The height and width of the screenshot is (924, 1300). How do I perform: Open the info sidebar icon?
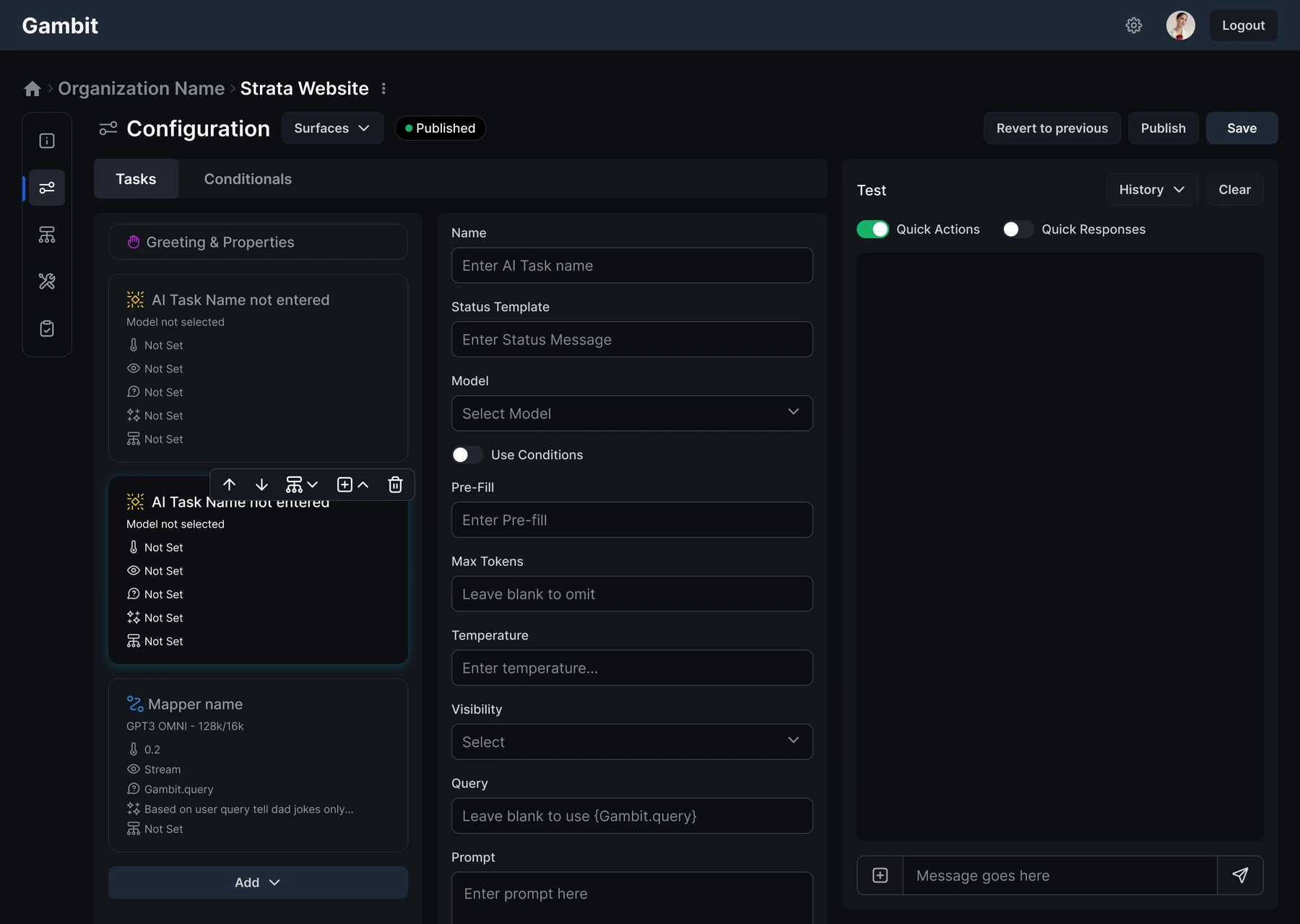47,141
